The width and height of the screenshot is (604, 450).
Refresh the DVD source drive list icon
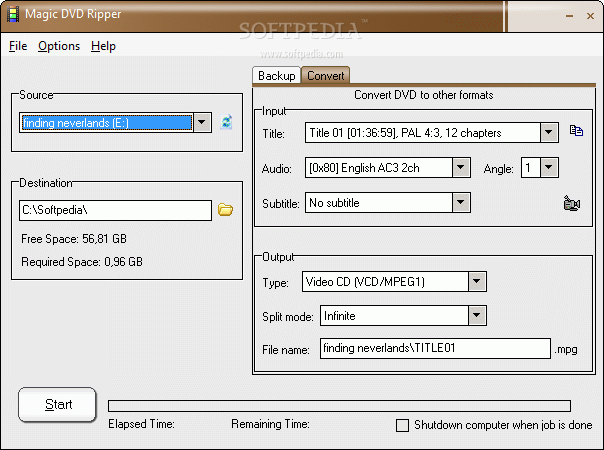(226, 122)
